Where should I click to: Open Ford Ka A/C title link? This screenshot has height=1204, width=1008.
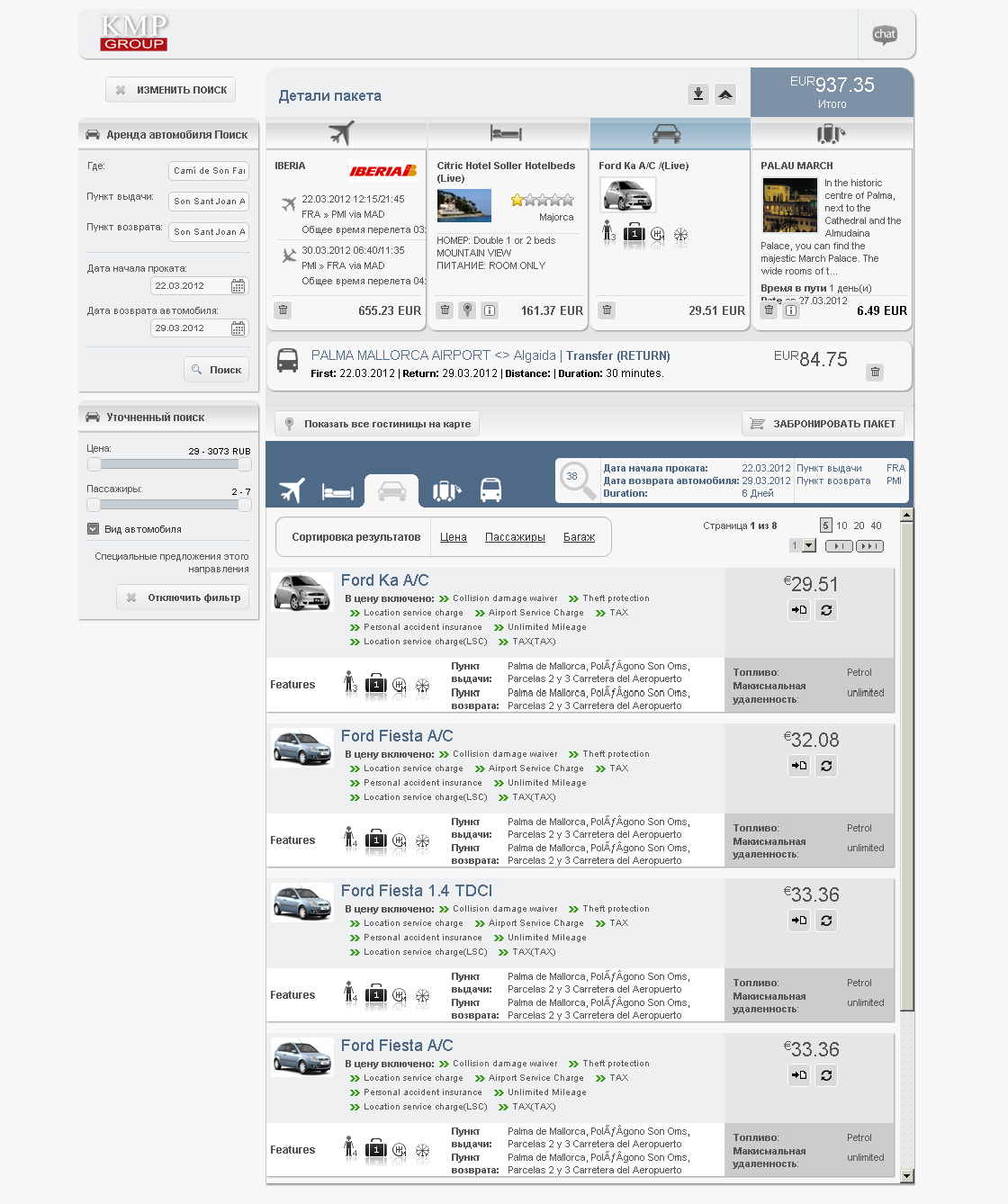385,580
